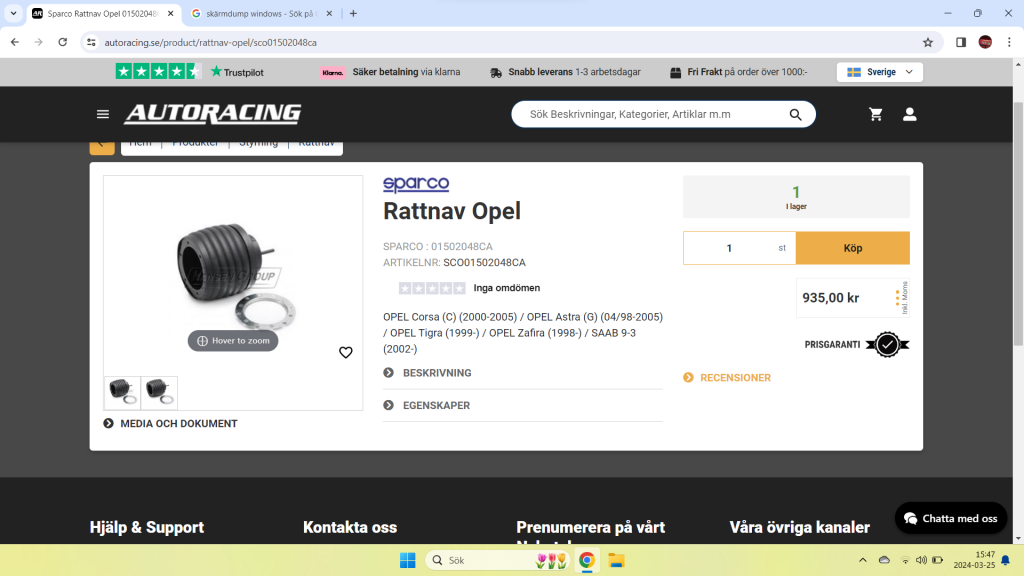Select the second product thumbnail

159,392
